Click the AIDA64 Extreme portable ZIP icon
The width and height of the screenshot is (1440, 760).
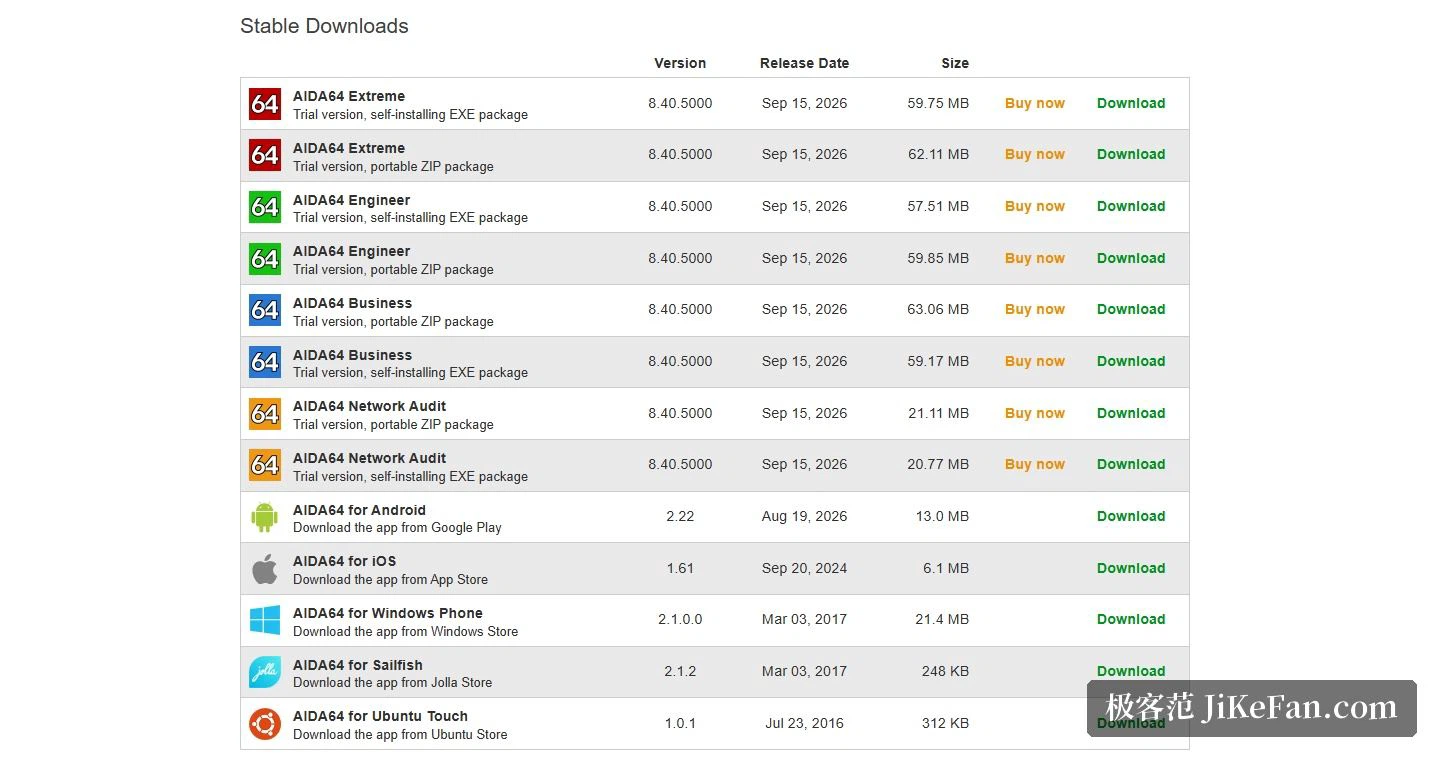[x=265, y=155]
